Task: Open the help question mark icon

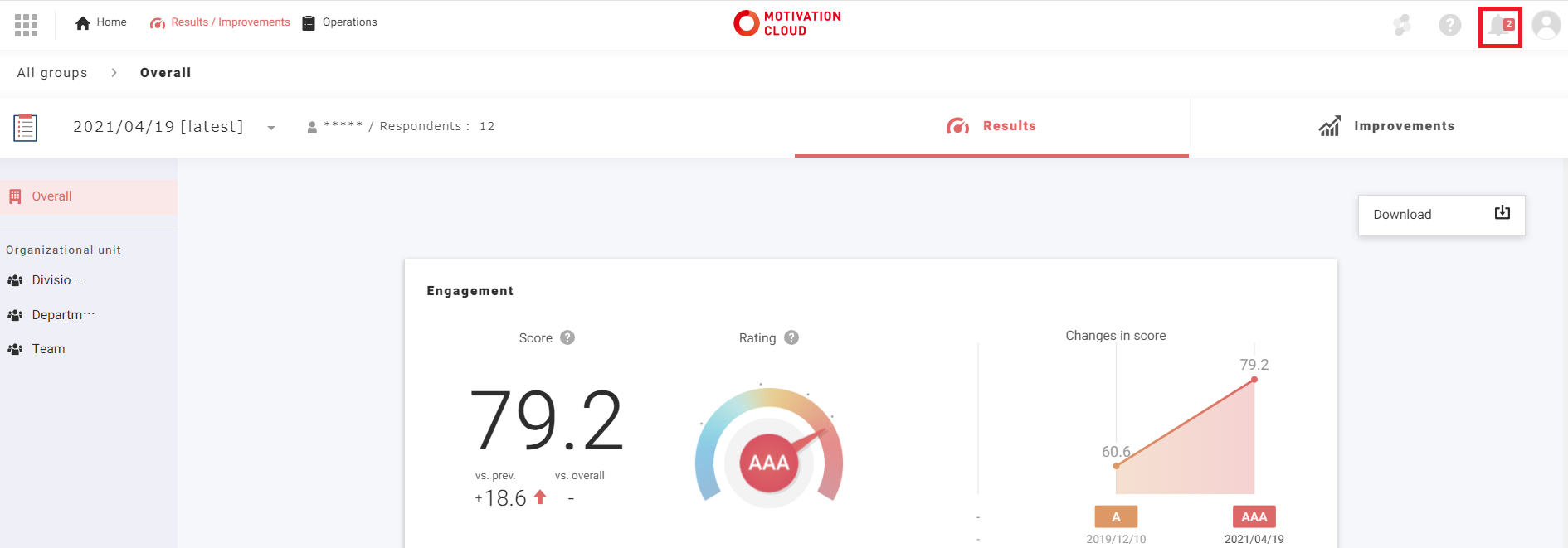Action: click(x=1449, y=25)
